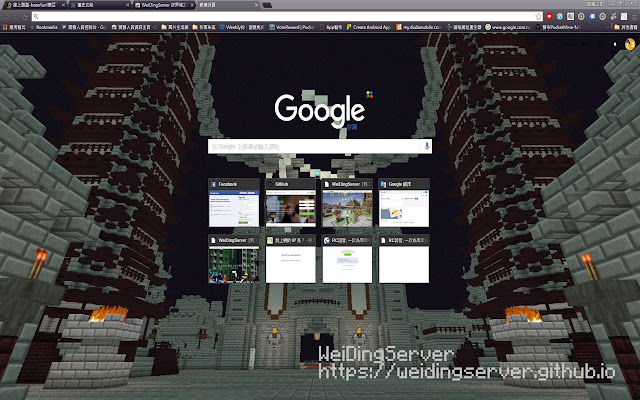Open the Bookmarks star entry in bookmarks bar
Screen dimensions: 640x400
tap(44, 27)
